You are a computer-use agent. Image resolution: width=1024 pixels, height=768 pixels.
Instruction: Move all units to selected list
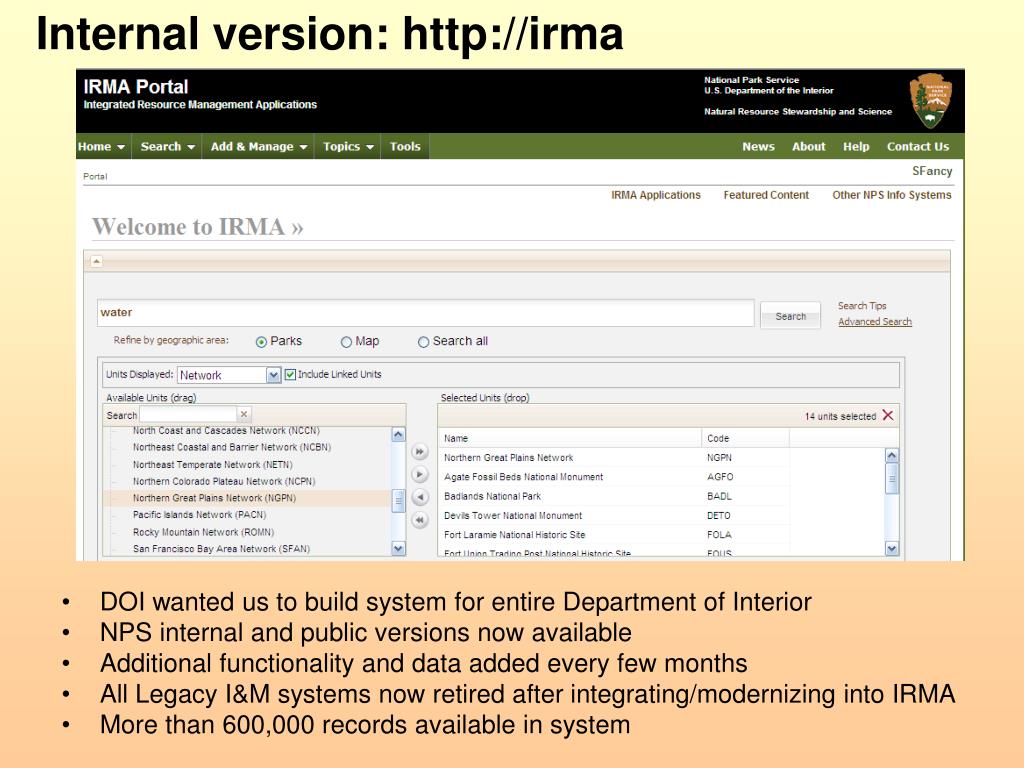(419, 451)
